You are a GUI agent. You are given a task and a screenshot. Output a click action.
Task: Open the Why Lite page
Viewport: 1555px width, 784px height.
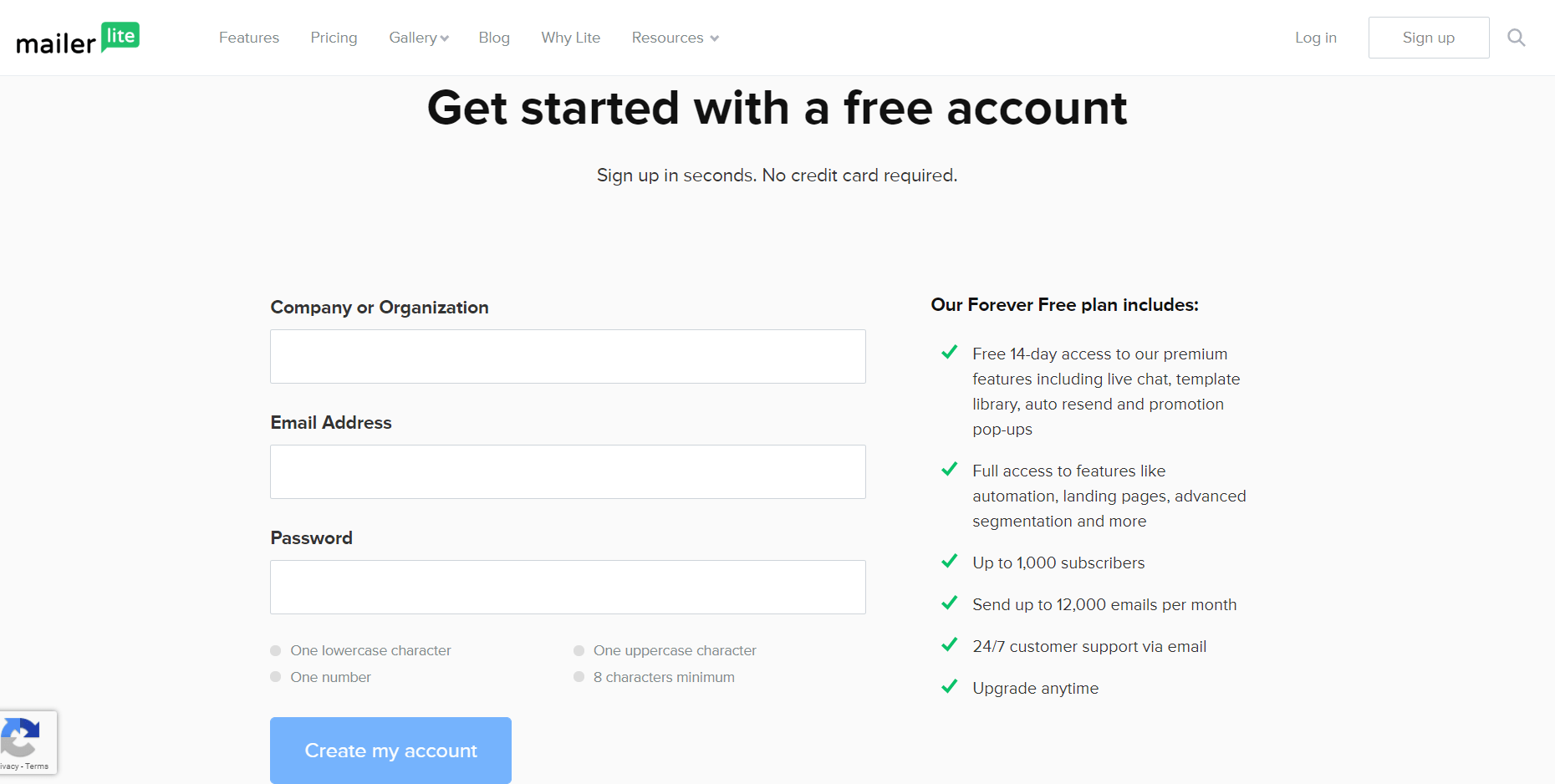[571, 38]
